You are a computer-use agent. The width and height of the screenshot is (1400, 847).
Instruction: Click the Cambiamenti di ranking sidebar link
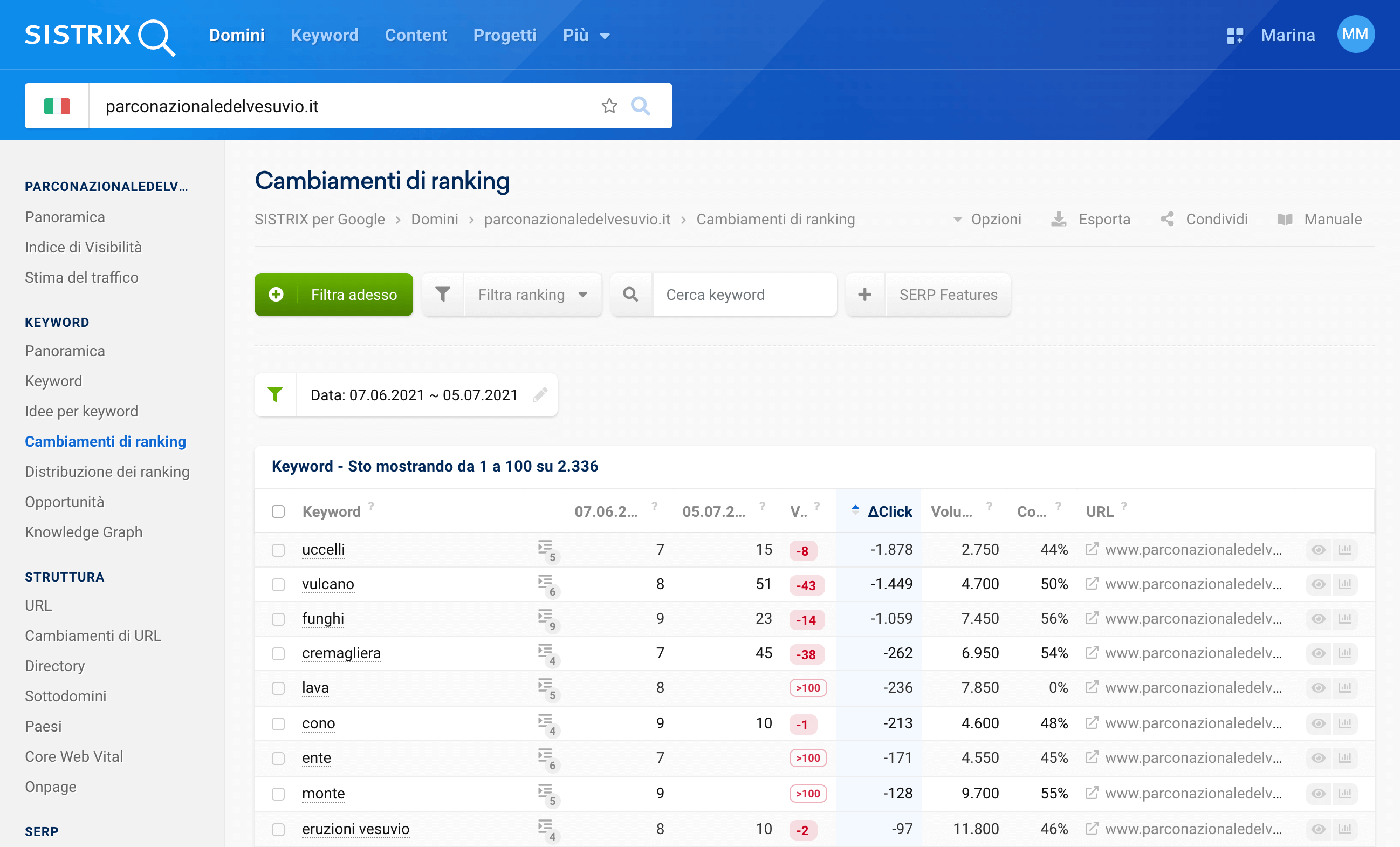(105, 441)
